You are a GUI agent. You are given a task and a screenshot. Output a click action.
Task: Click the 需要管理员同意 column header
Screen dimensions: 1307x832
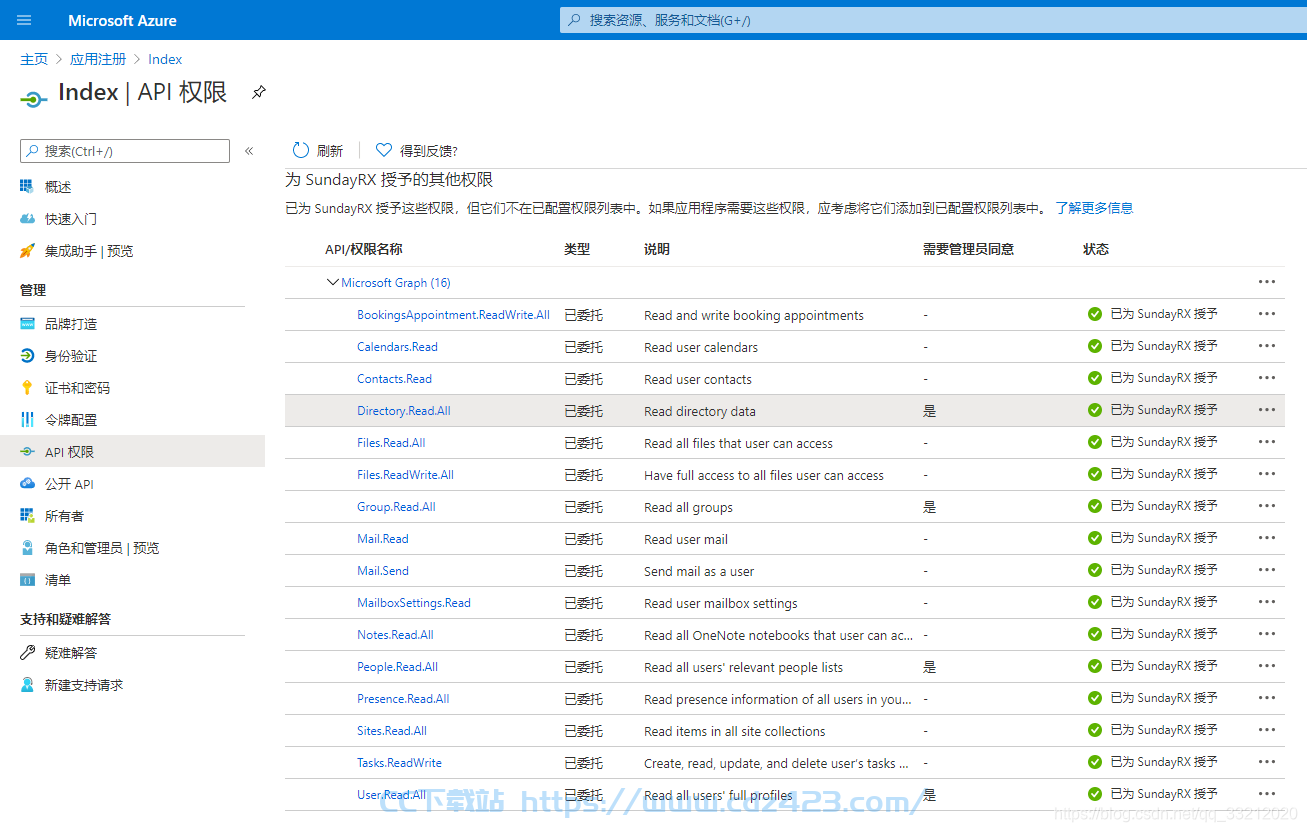968,249
